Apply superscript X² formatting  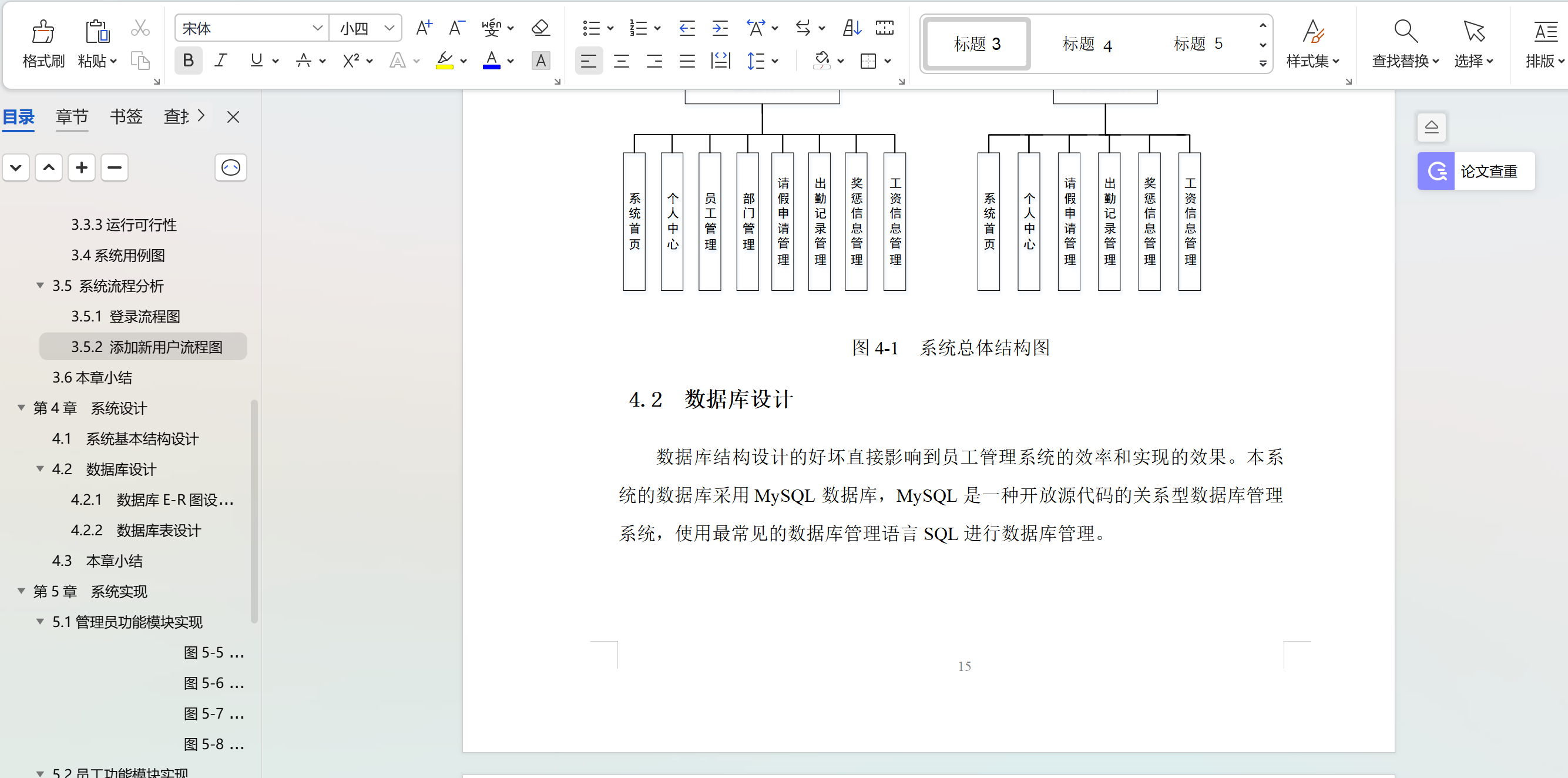351,61
